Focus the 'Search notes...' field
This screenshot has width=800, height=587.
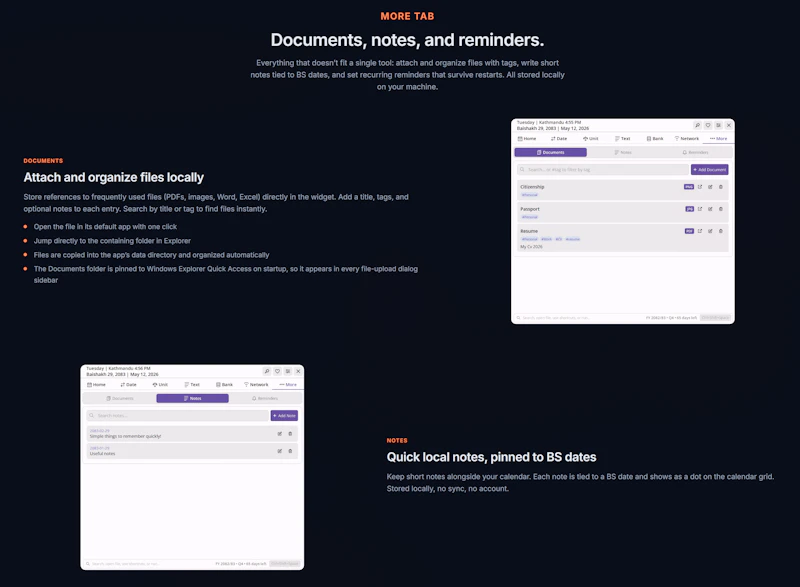pos(178,416)
